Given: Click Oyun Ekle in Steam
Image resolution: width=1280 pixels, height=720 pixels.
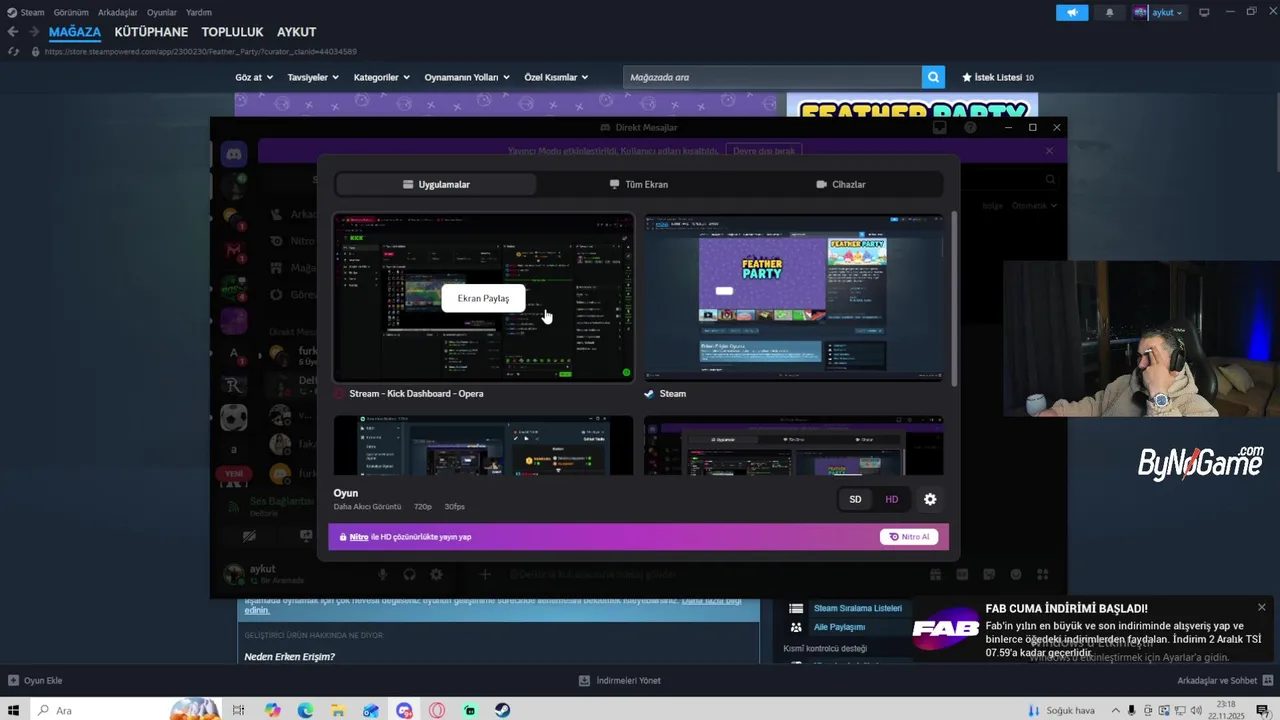Looking at the screenshot, I should (x=35, y=681).
